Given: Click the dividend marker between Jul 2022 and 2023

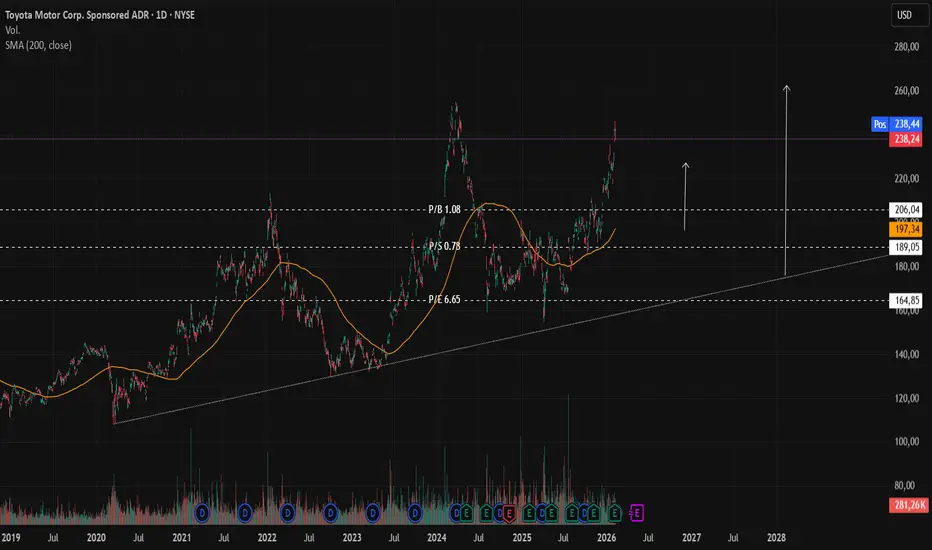Looking at the screenshot, I should coord(330,513).
